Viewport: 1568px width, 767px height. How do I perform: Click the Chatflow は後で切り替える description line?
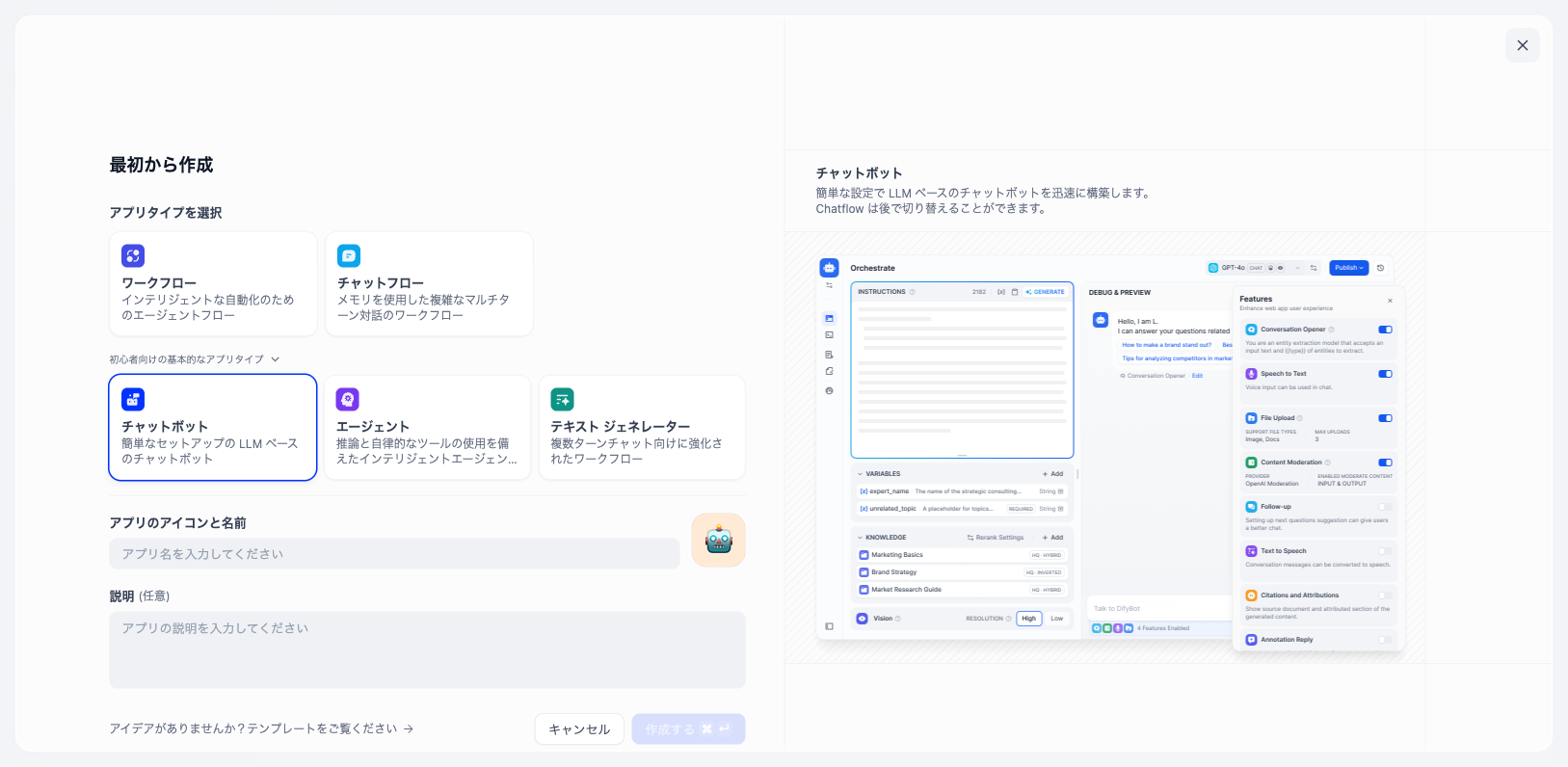[x=931, y=208]
